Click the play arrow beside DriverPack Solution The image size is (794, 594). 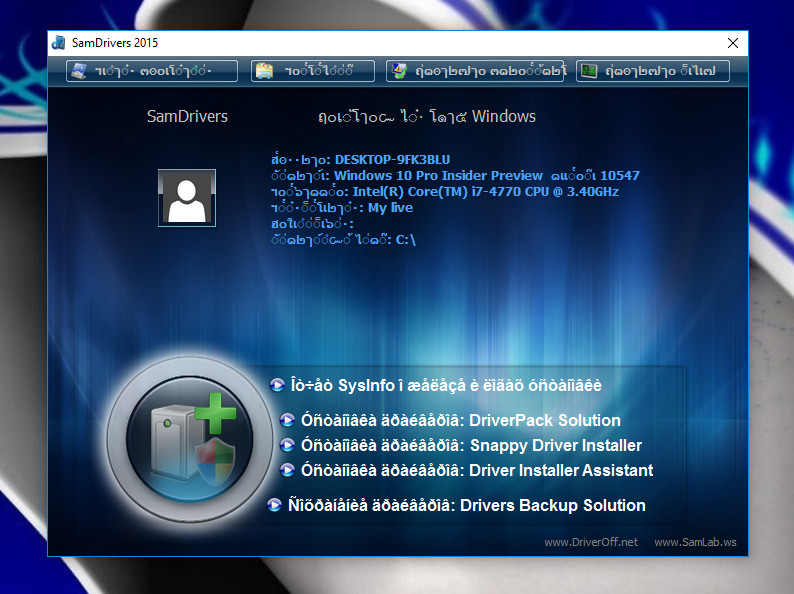point(287,420)
